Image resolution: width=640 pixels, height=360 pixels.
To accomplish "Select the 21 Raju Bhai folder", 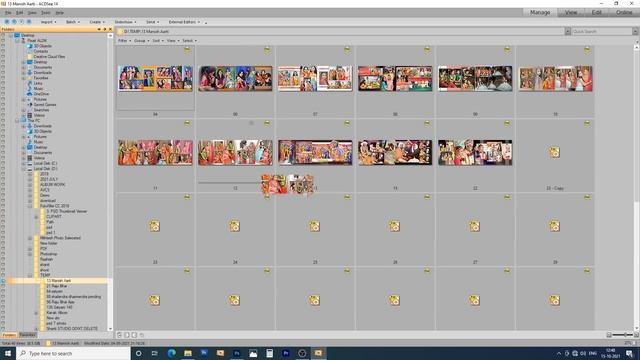I will click(x=56, y=286).
